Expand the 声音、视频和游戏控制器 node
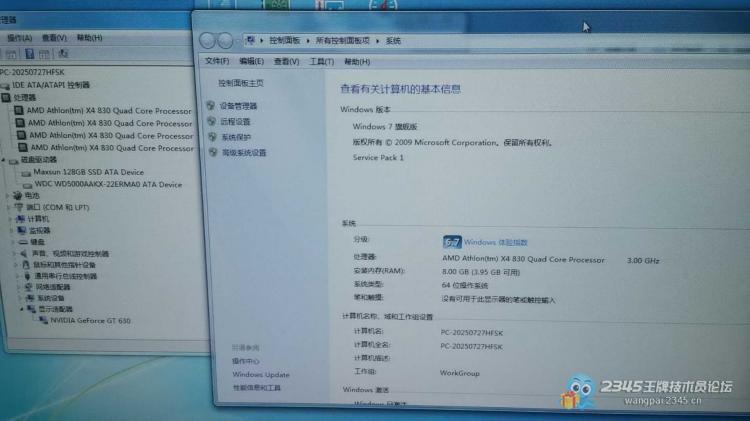The width and height of the screenshot is (750, 421). point(14,254)
